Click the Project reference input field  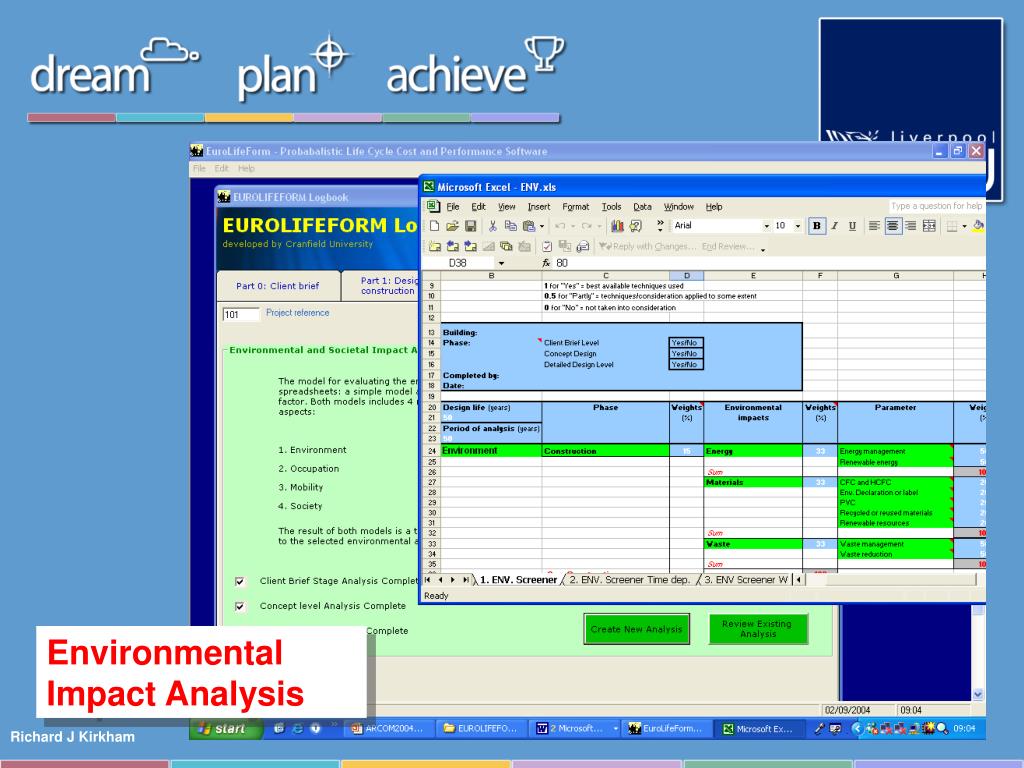point(240,314)
